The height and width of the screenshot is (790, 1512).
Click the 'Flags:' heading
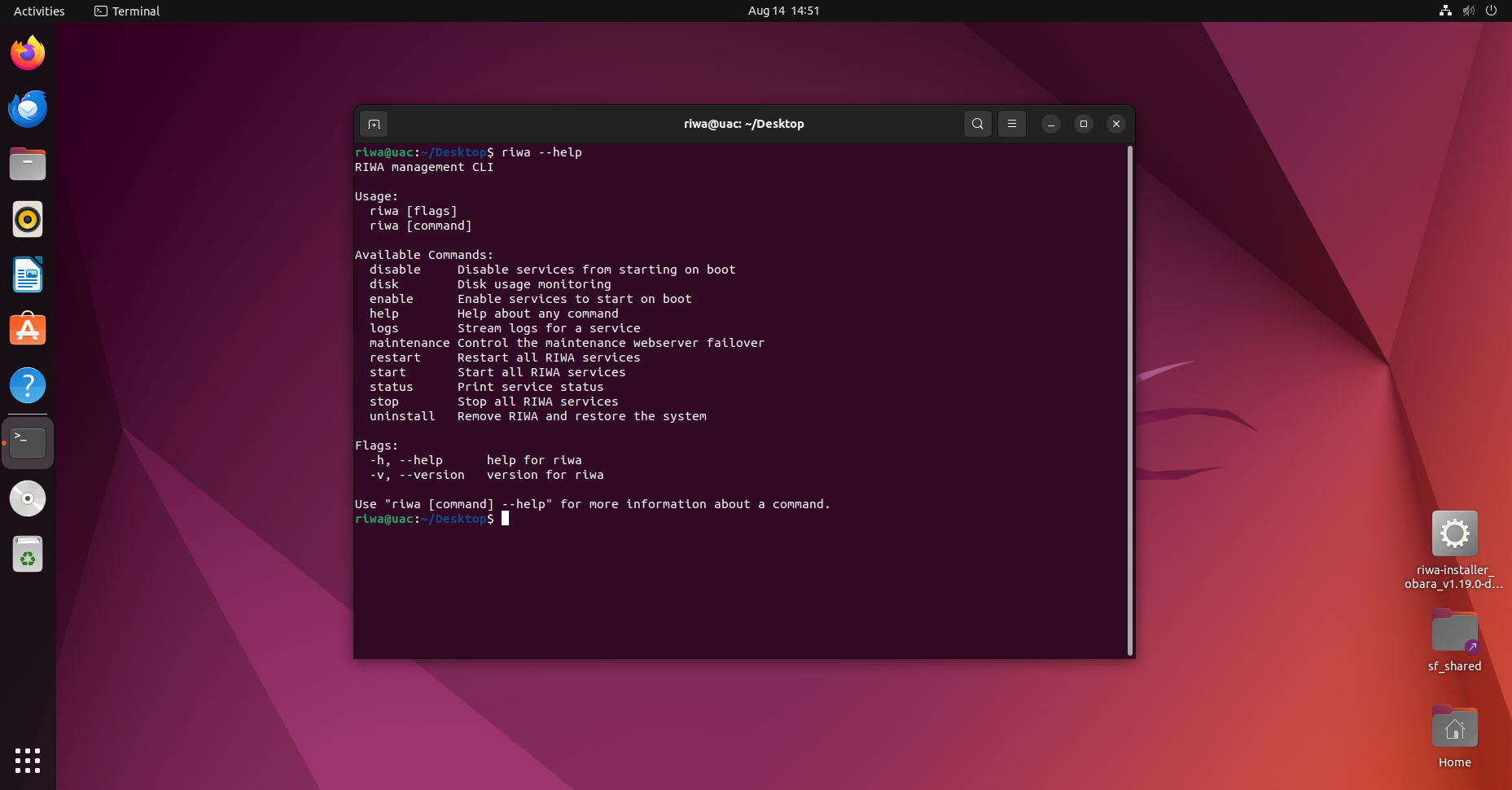[x=376, y=445]
